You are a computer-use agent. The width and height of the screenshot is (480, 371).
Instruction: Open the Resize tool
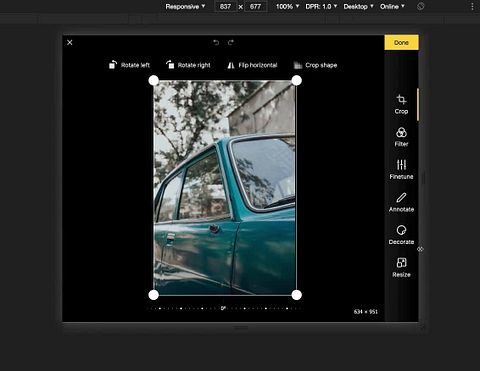pyautogui.click(x=401, y=268)
